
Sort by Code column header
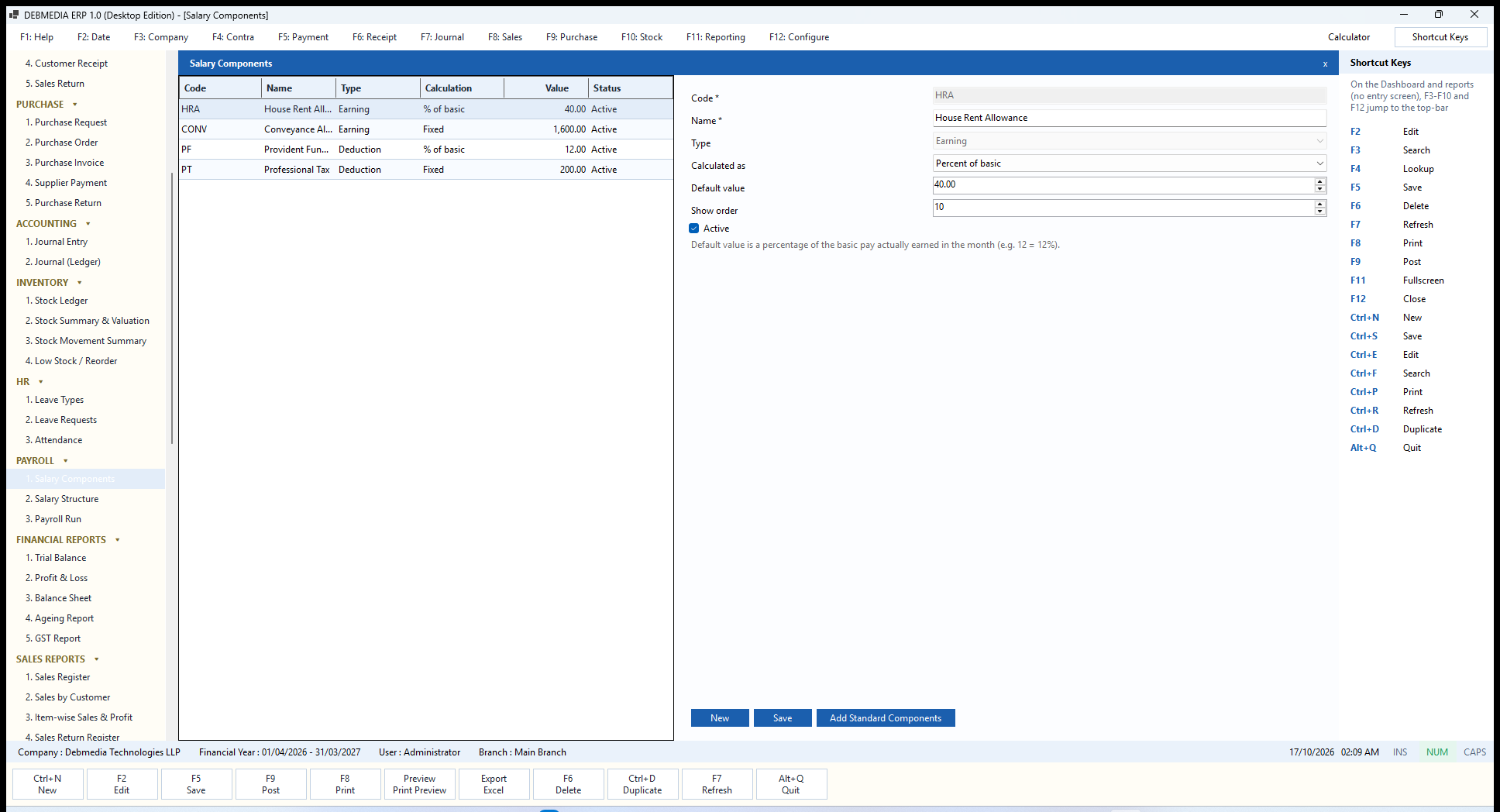click(221, 88)
